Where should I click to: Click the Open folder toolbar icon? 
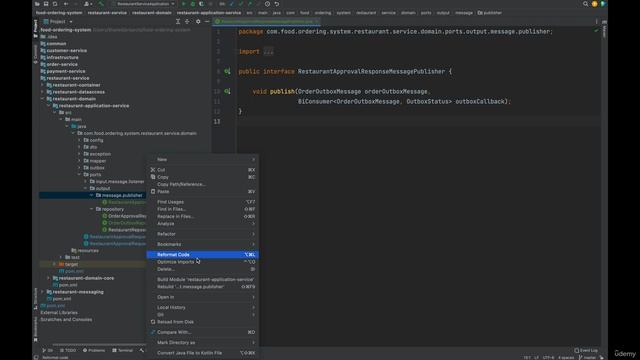point(37,4)
